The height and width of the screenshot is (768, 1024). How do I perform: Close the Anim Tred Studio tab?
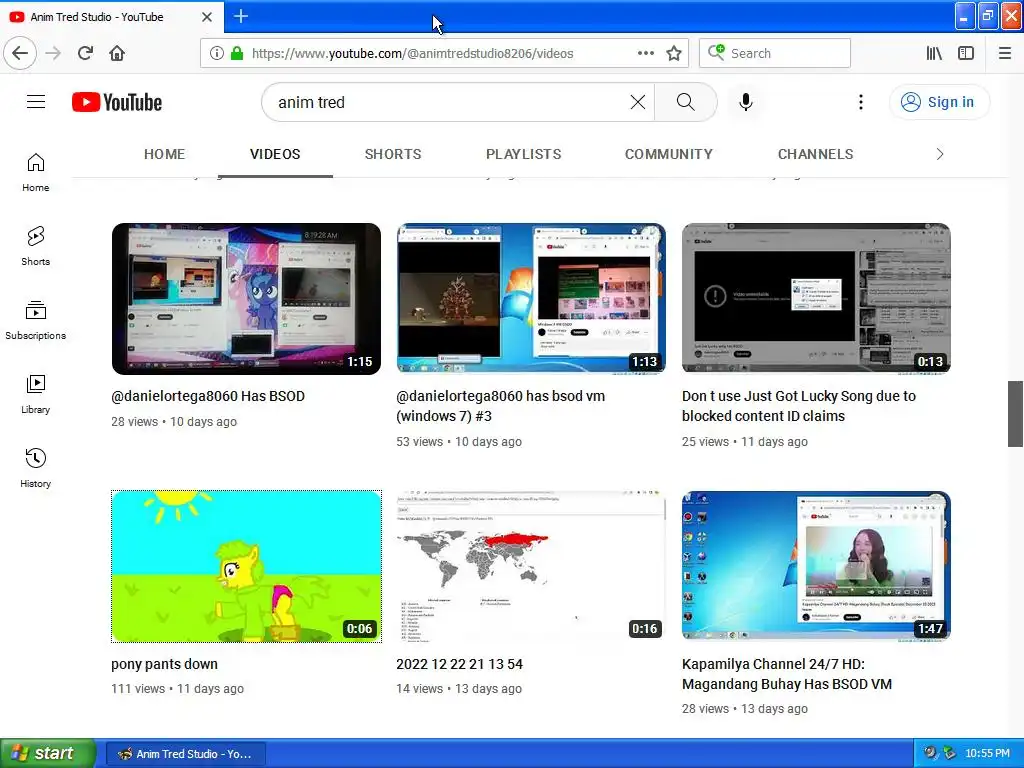(206, 17)
